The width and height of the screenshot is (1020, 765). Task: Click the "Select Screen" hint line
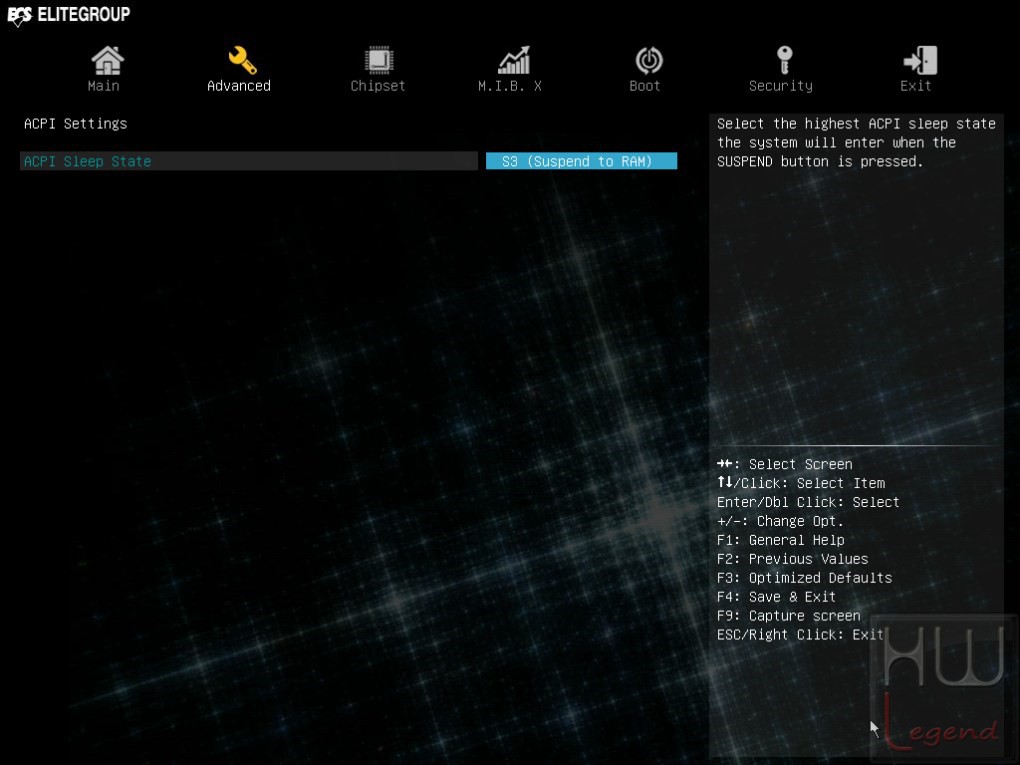point(785,464)
